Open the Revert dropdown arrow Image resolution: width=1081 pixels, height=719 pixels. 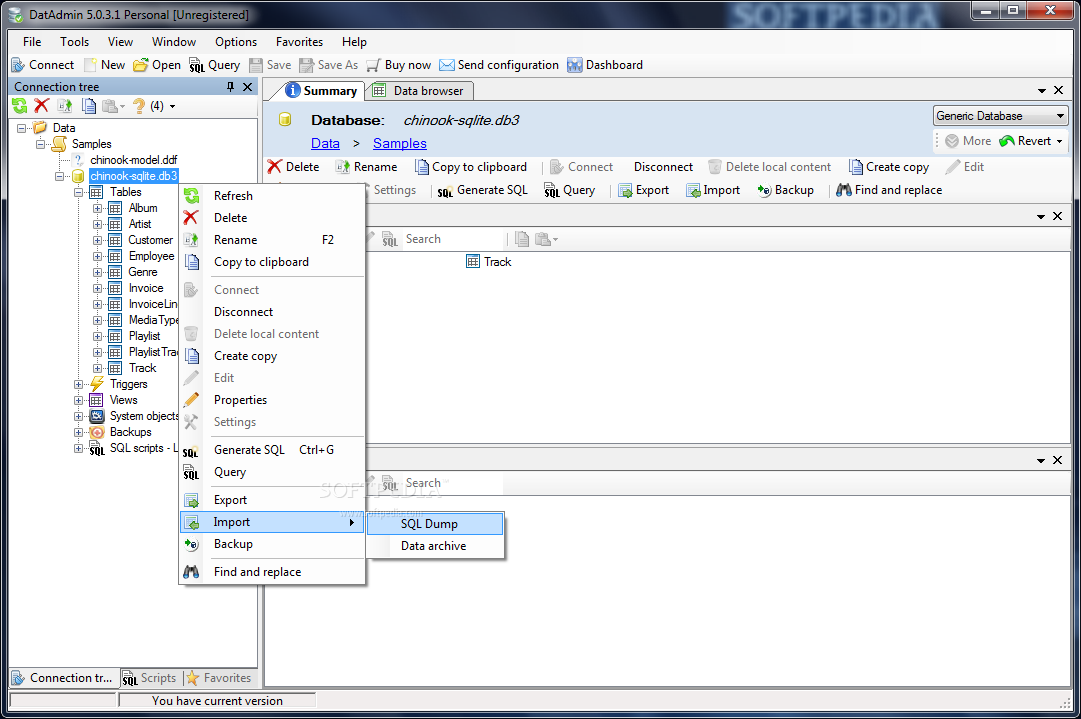(x=1060, y=141)
